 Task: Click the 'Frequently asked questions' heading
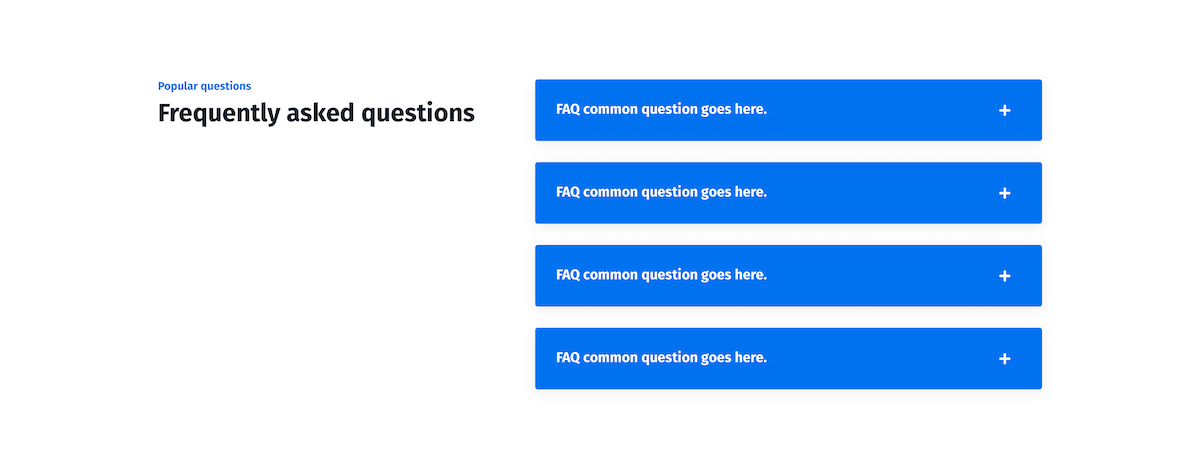316,113
